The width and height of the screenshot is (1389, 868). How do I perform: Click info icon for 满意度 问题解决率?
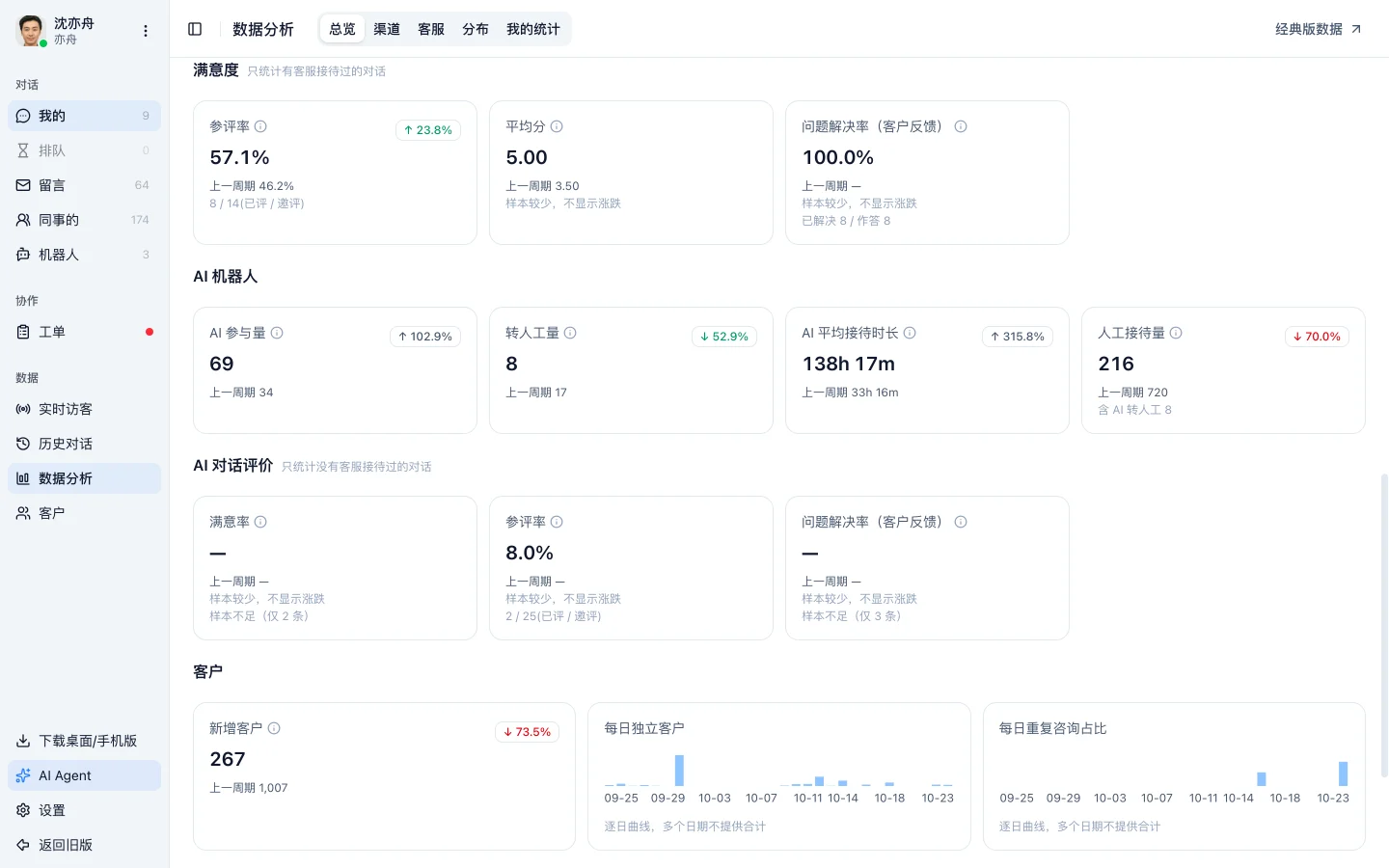(x=961, y=126)
